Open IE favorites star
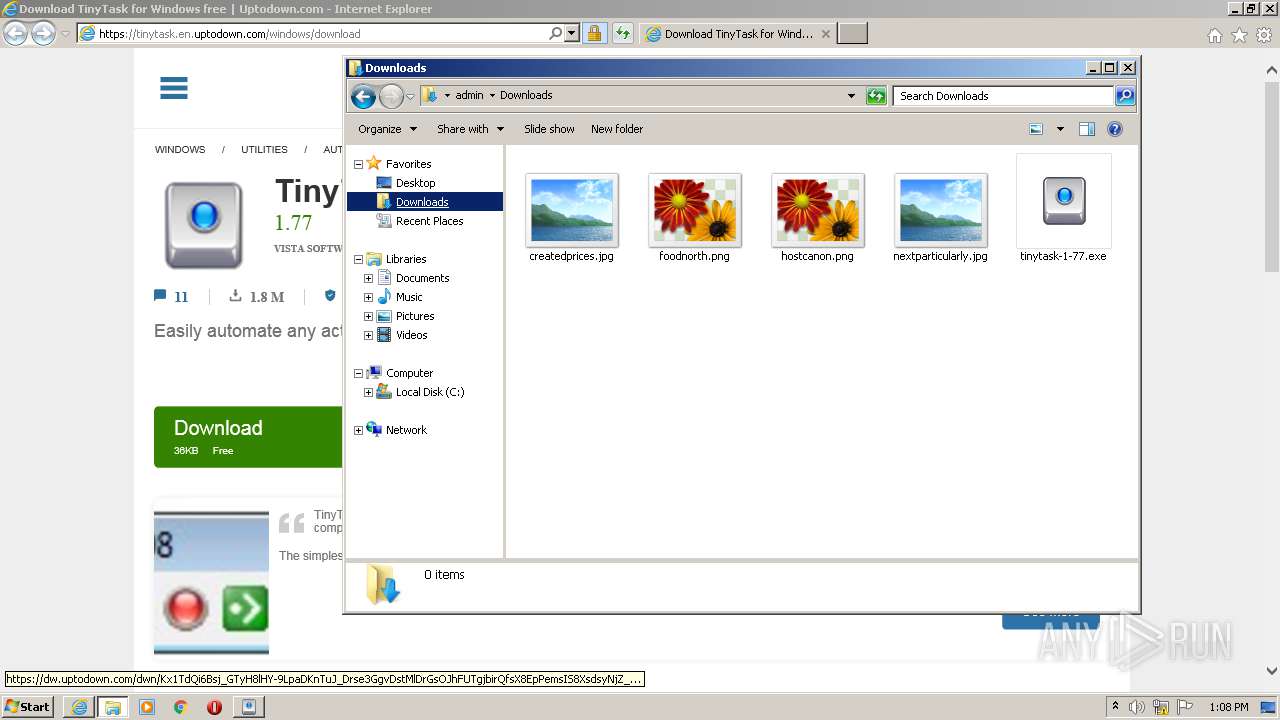 point(1239,35)
